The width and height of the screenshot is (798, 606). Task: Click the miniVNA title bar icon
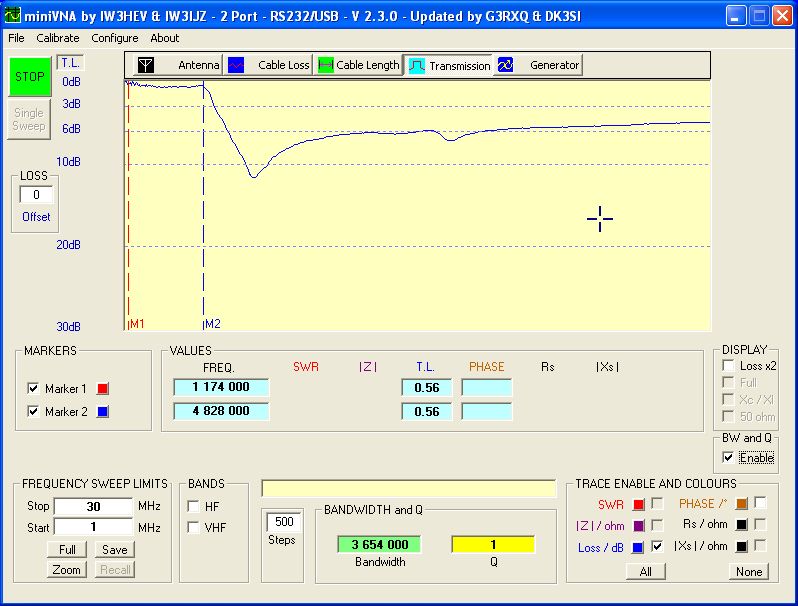[13, 14]
